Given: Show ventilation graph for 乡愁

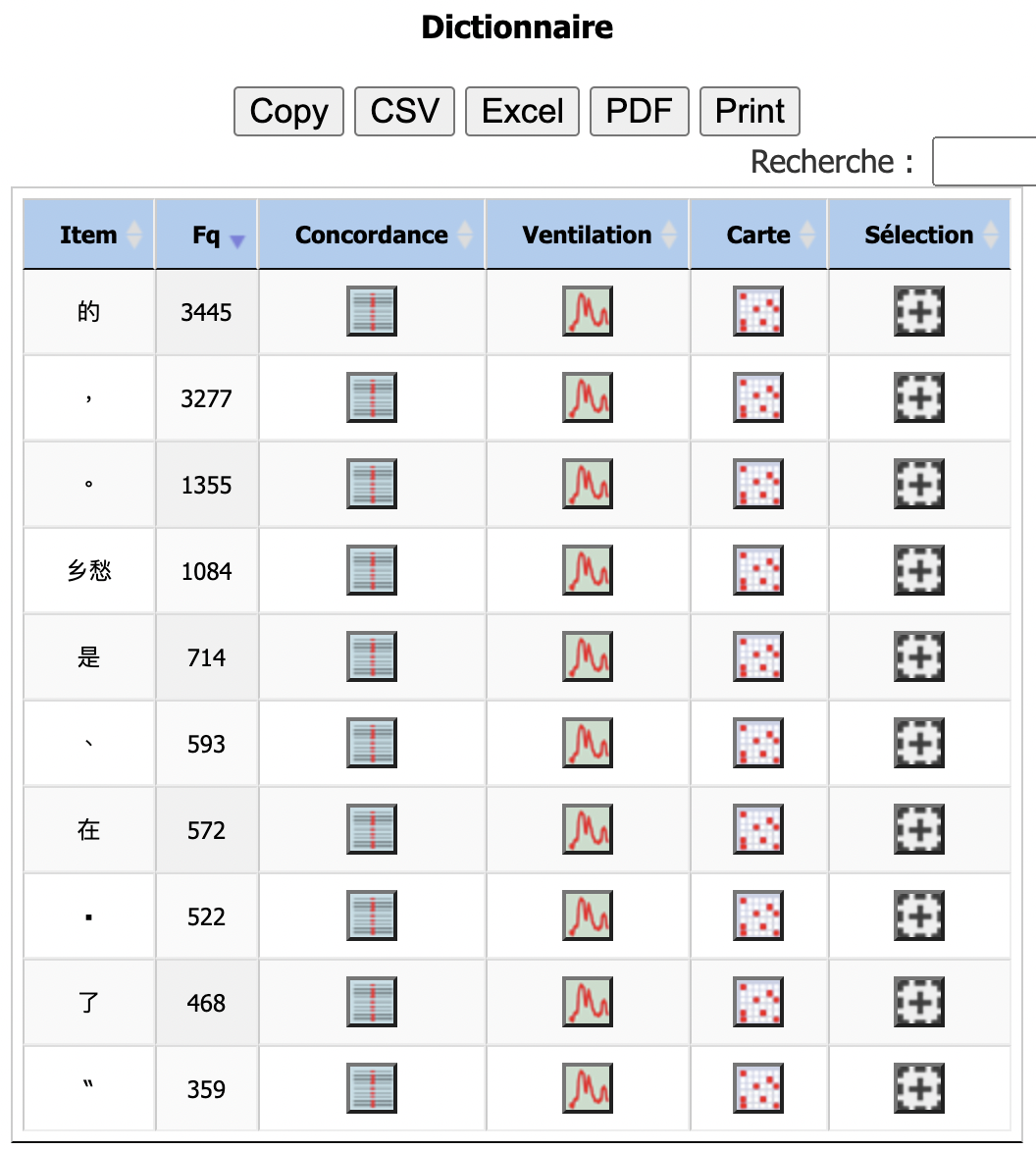Looking at the screenshot, I should coord(587,571).
